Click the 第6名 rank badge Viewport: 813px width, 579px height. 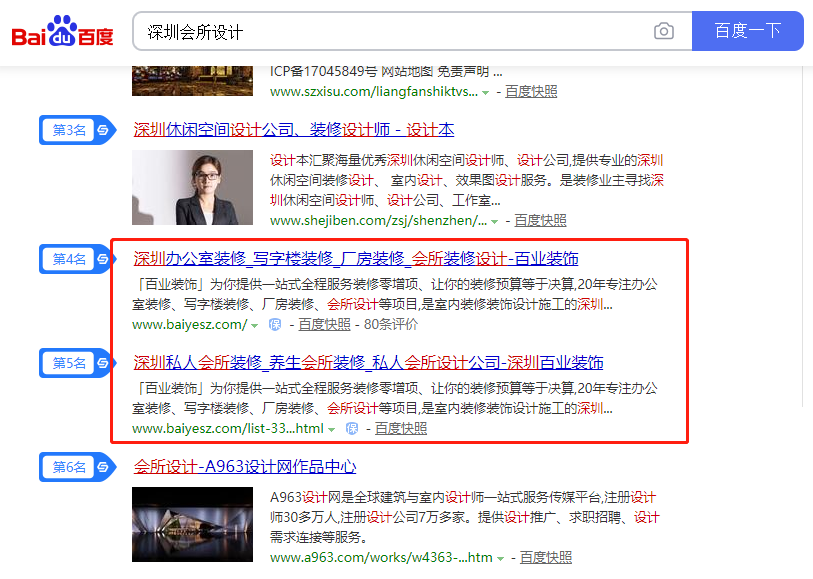click(78, 467)
